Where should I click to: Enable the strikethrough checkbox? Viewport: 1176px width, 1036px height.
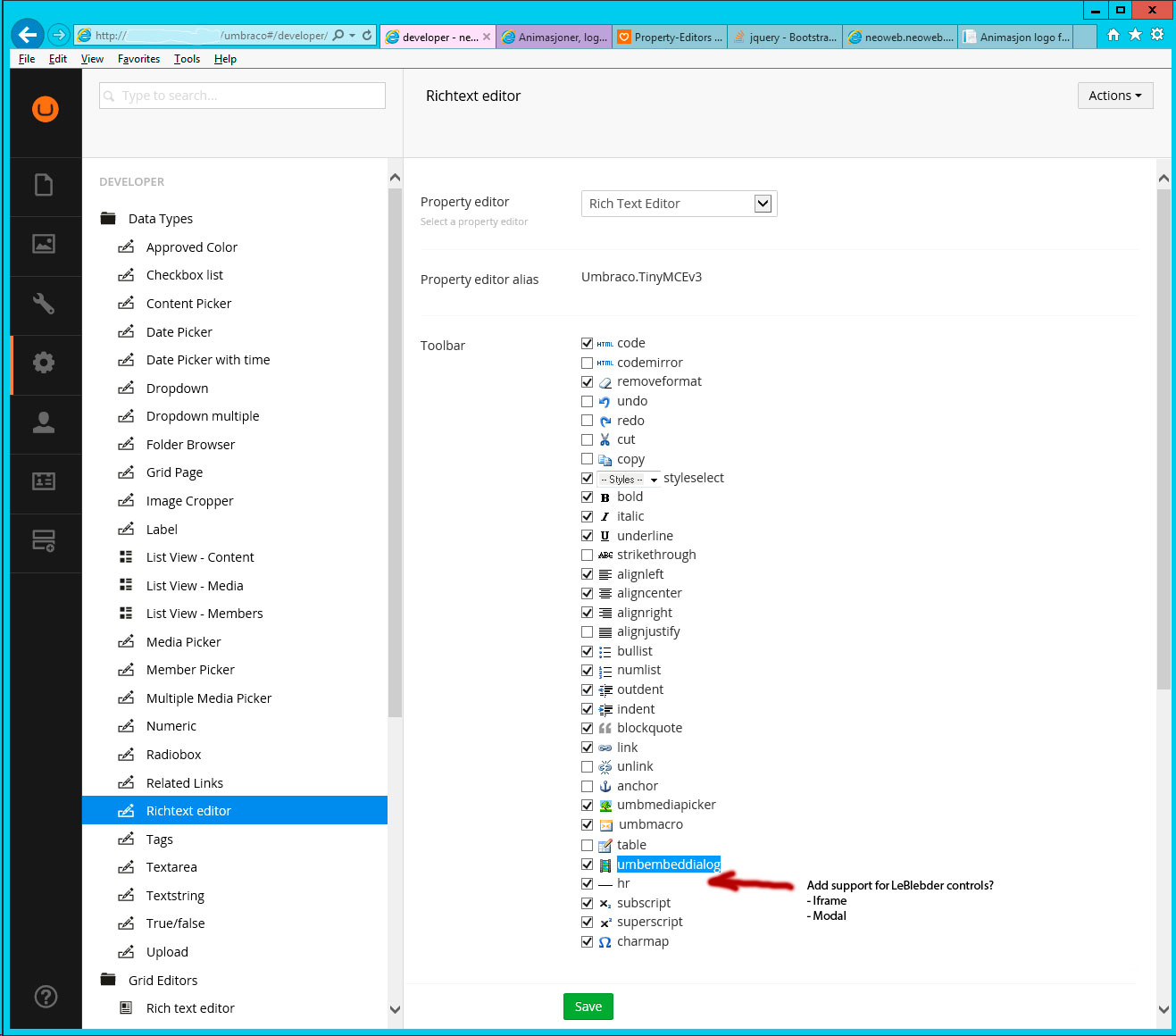point(587,555)
